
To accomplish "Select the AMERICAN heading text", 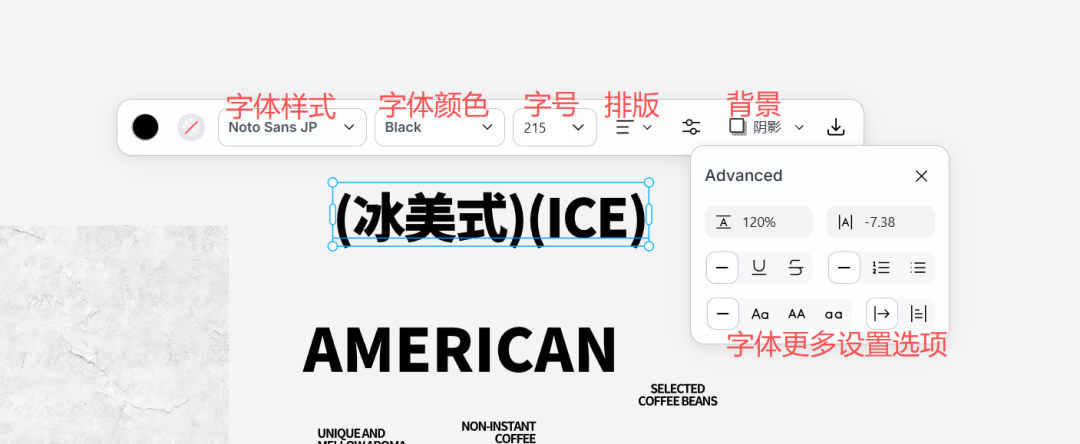I will point(459,349).
